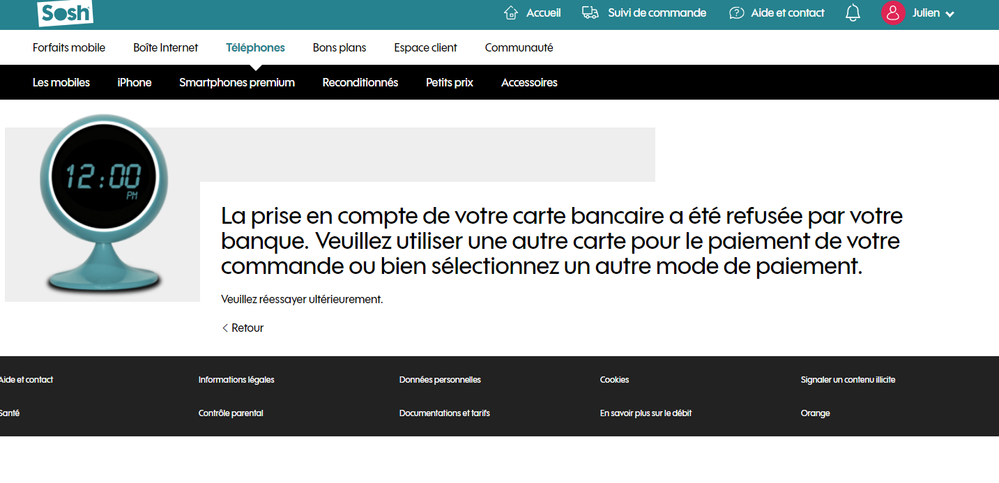The width and height of the screenshot is (999, 483).
Task: Click the delivery truck order tracking icon
Action: tap(590, 13)
